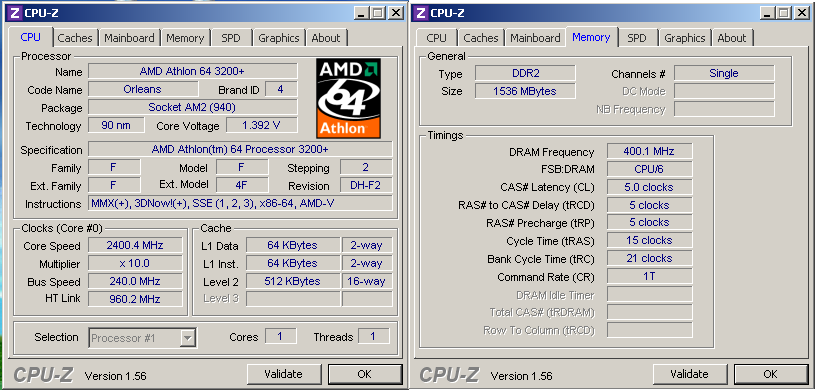Viewport: 815px width, 390px height.
Task: Click the AMD Athlon 64 logo
Action: tap(348, 98)
